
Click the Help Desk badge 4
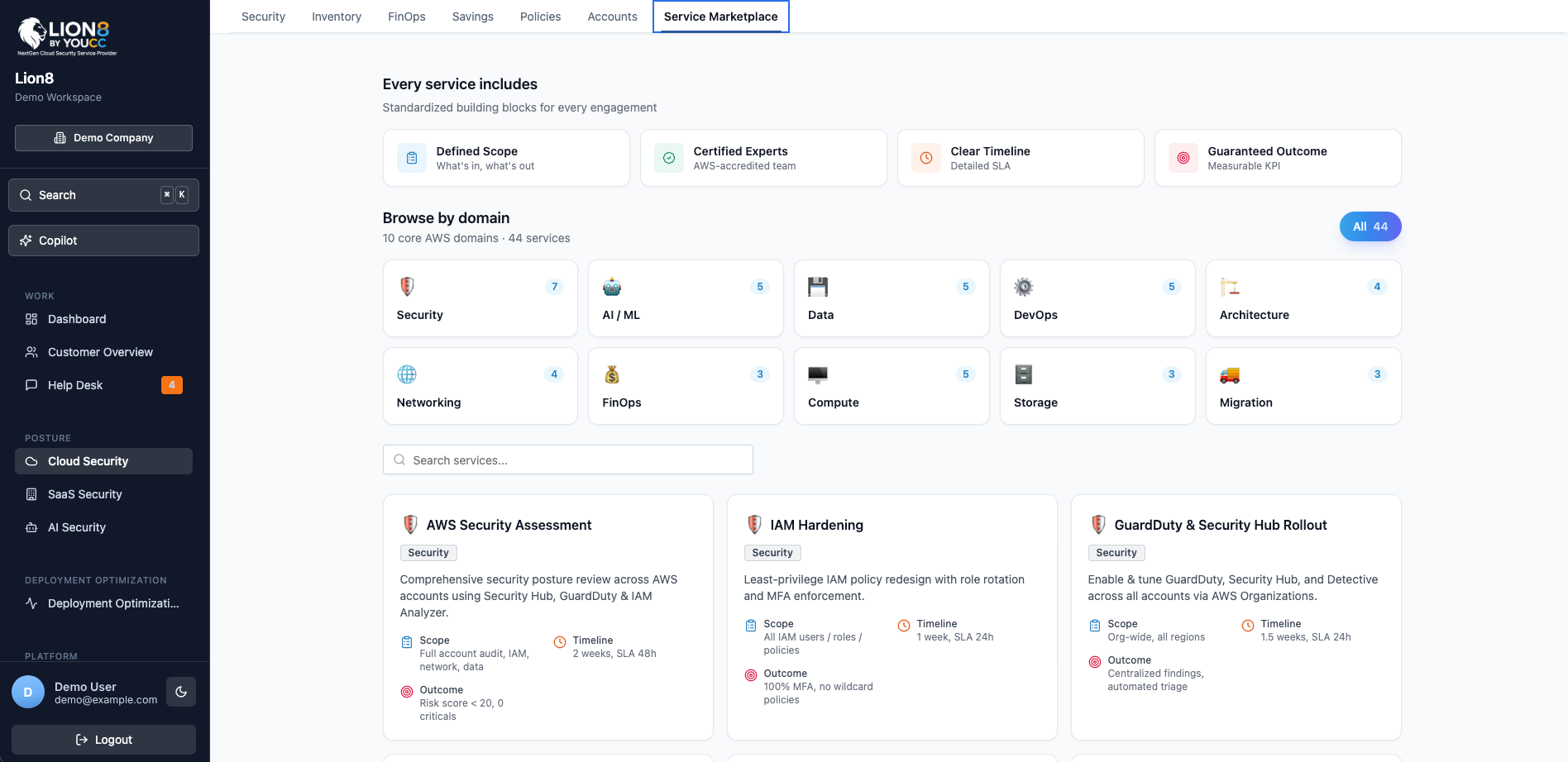click(x=172, y=385)
